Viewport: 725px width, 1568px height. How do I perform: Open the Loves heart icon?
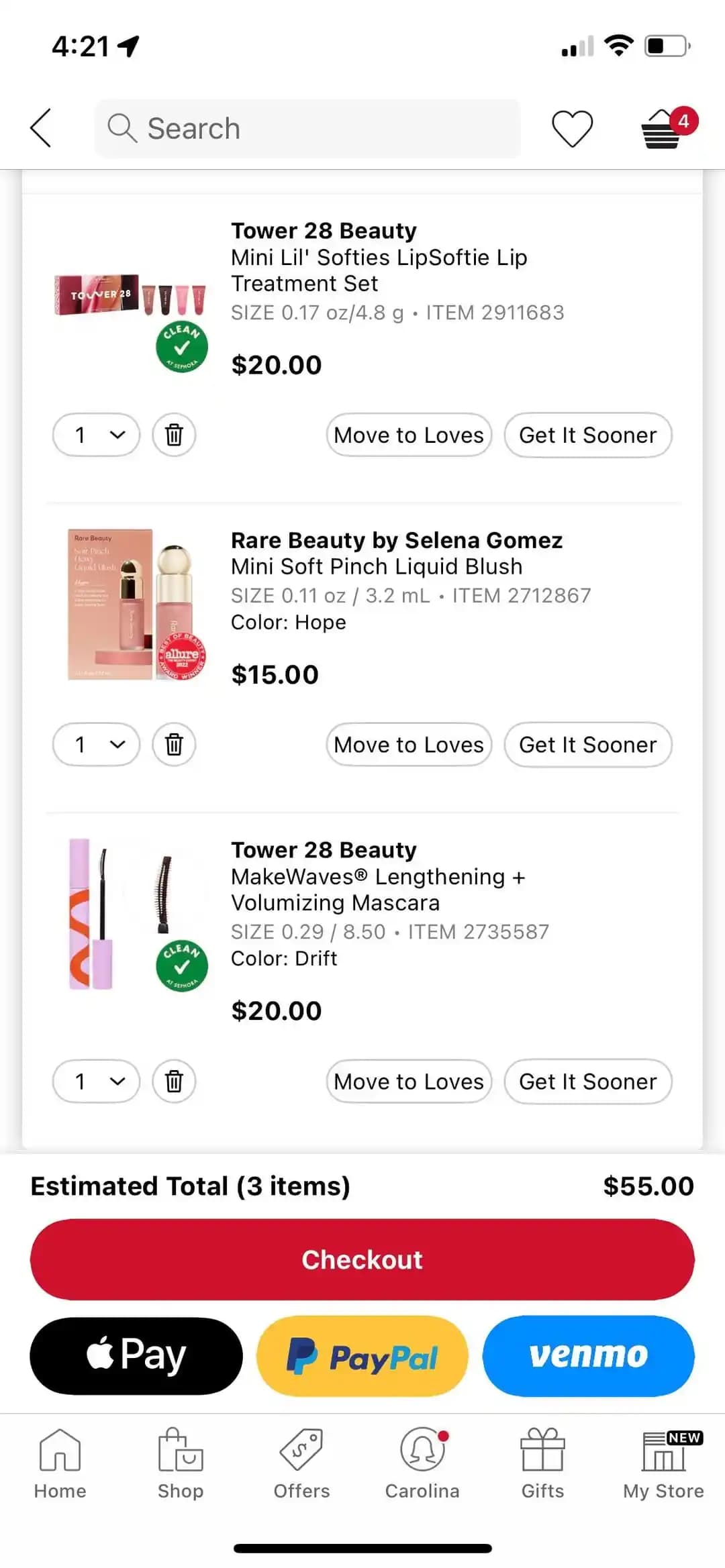(x=572, y=127)
